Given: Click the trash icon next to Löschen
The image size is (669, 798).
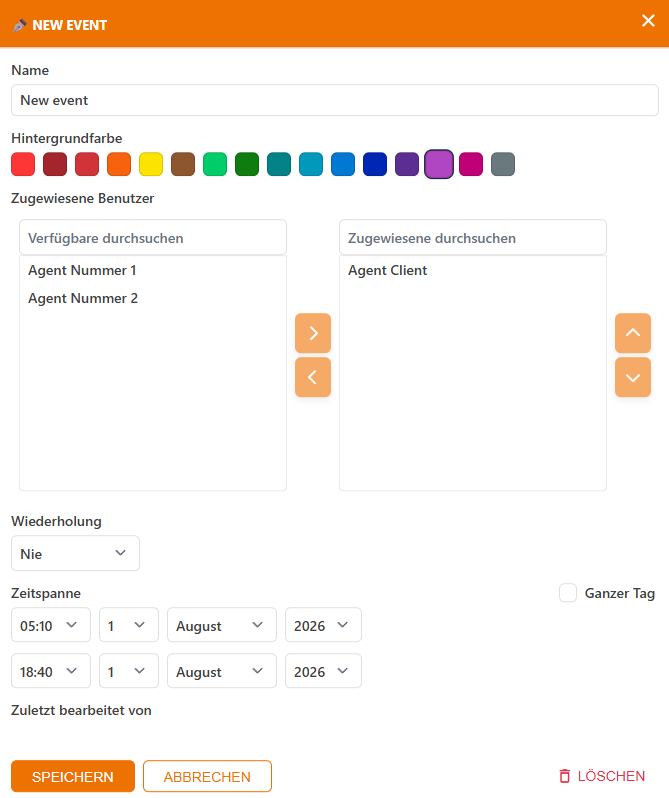Looking at the screenshot, I should tap(565, 776).
